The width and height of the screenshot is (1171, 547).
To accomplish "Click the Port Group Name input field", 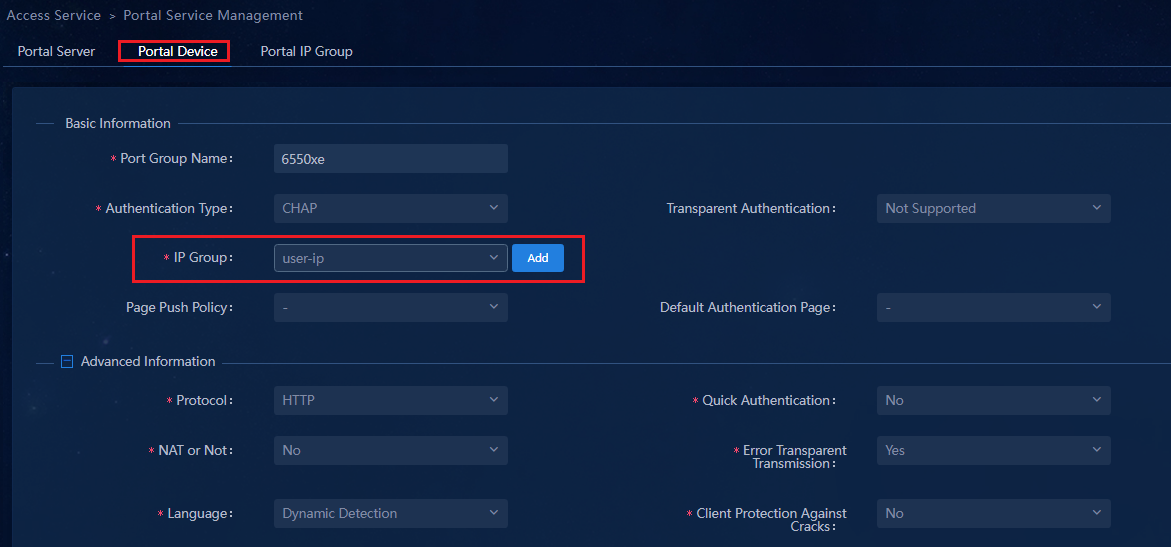I will pos(391,158).
